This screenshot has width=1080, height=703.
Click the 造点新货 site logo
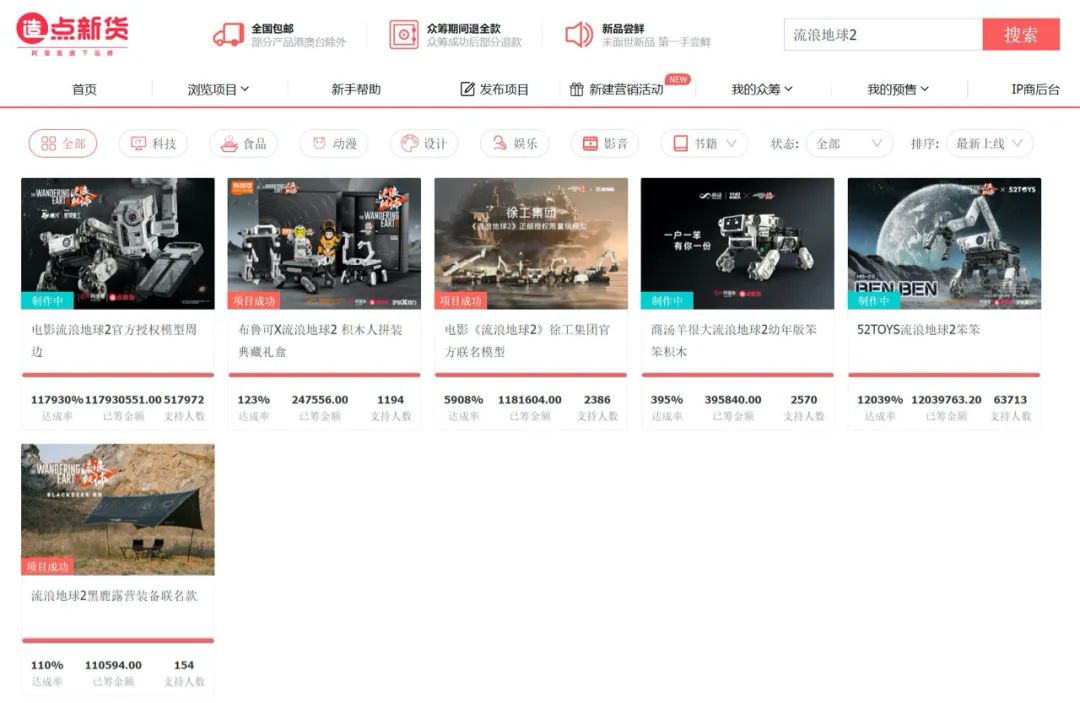[72, 34]
